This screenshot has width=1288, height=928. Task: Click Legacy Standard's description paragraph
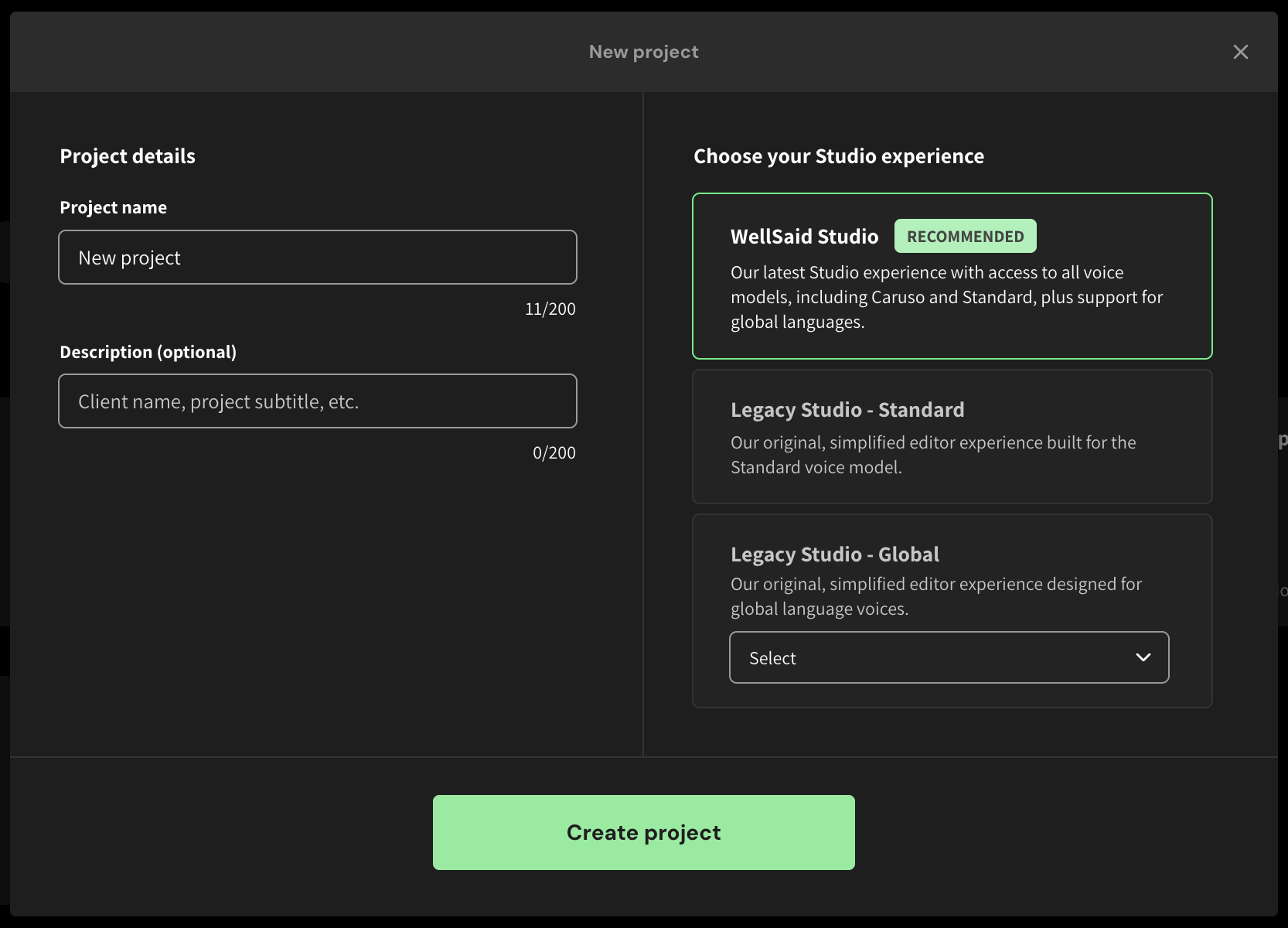932,455
